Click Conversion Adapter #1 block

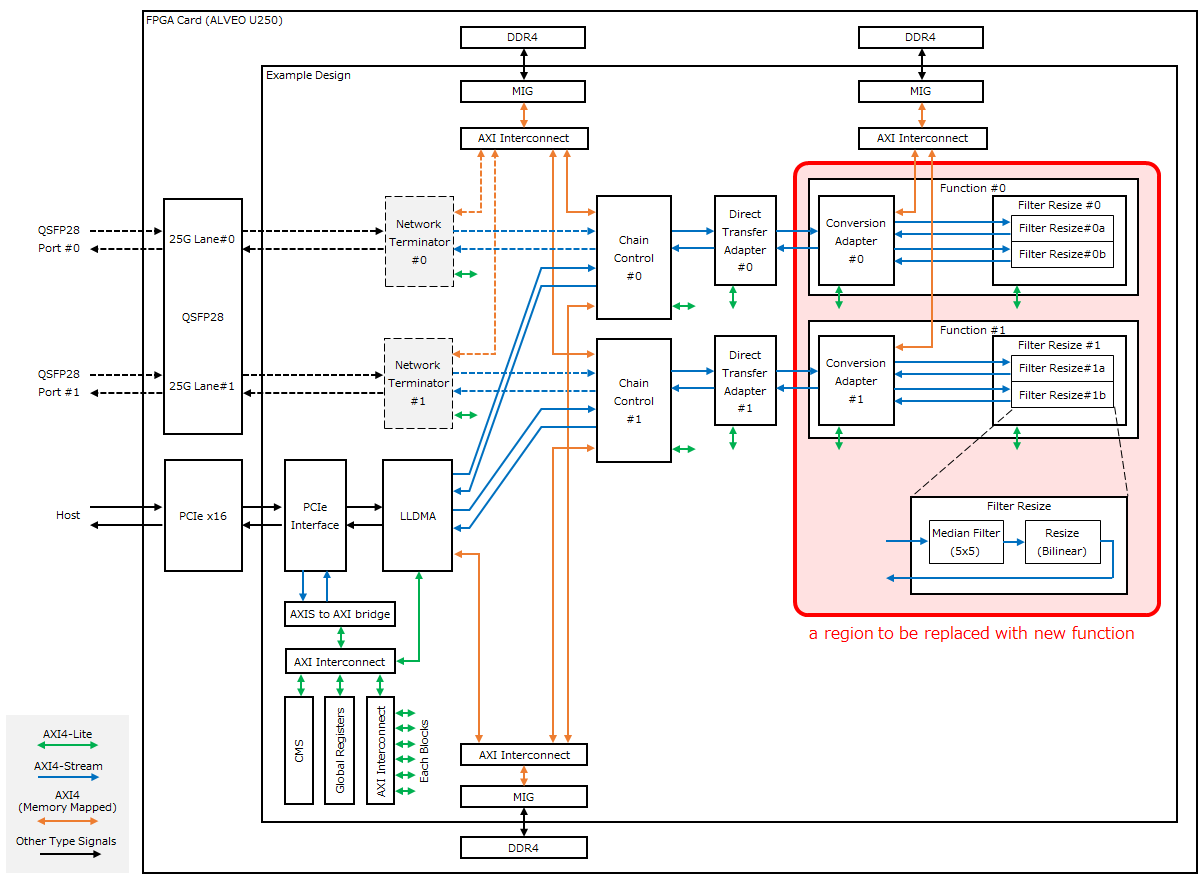click(856, 381)
